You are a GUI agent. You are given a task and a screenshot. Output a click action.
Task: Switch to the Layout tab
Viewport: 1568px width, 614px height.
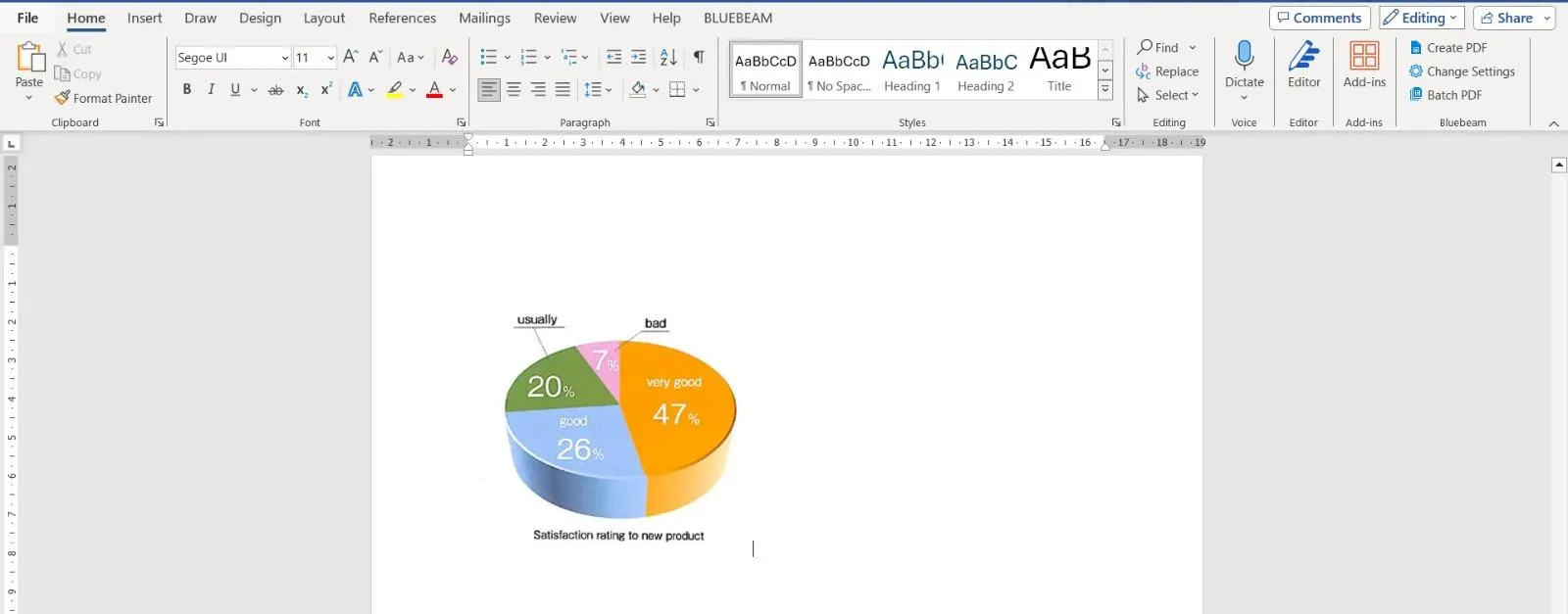[x=324, y=18]
